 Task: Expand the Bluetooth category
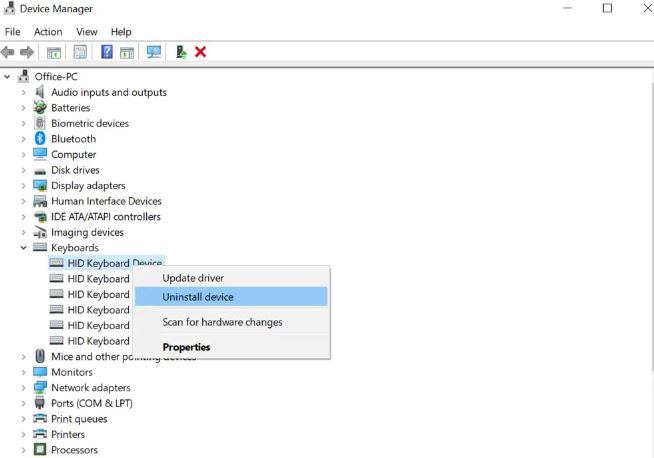point(24,139)
